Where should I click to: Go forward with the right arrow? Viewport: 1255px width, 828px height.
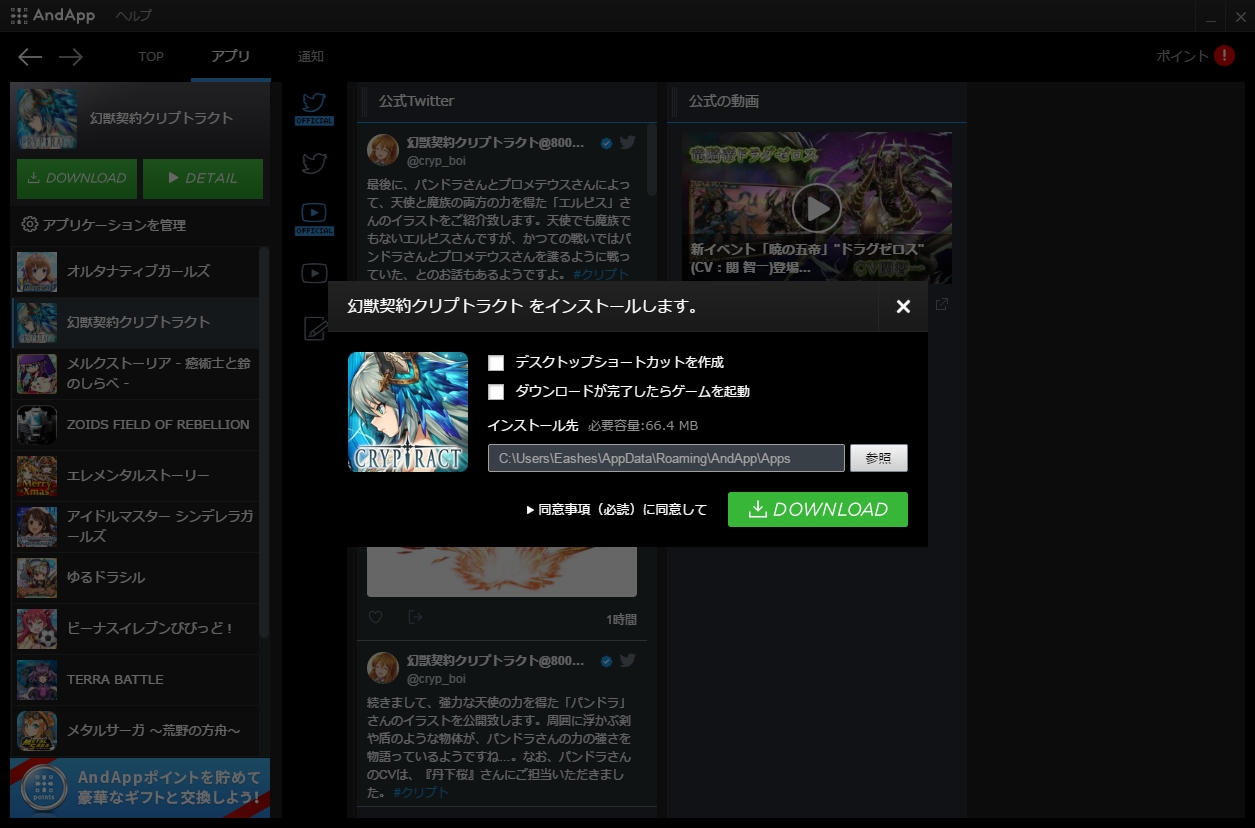[x=70, y=57]
